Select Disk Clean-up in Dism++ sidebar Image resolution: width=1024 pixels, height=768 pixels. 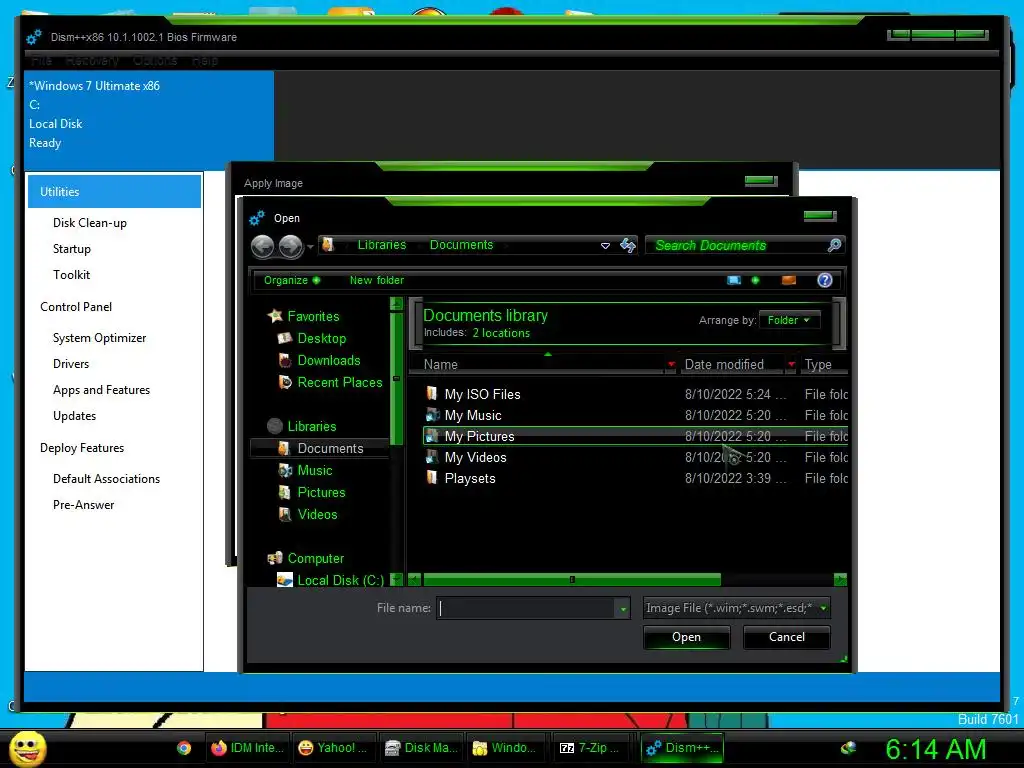pos(89,223)
